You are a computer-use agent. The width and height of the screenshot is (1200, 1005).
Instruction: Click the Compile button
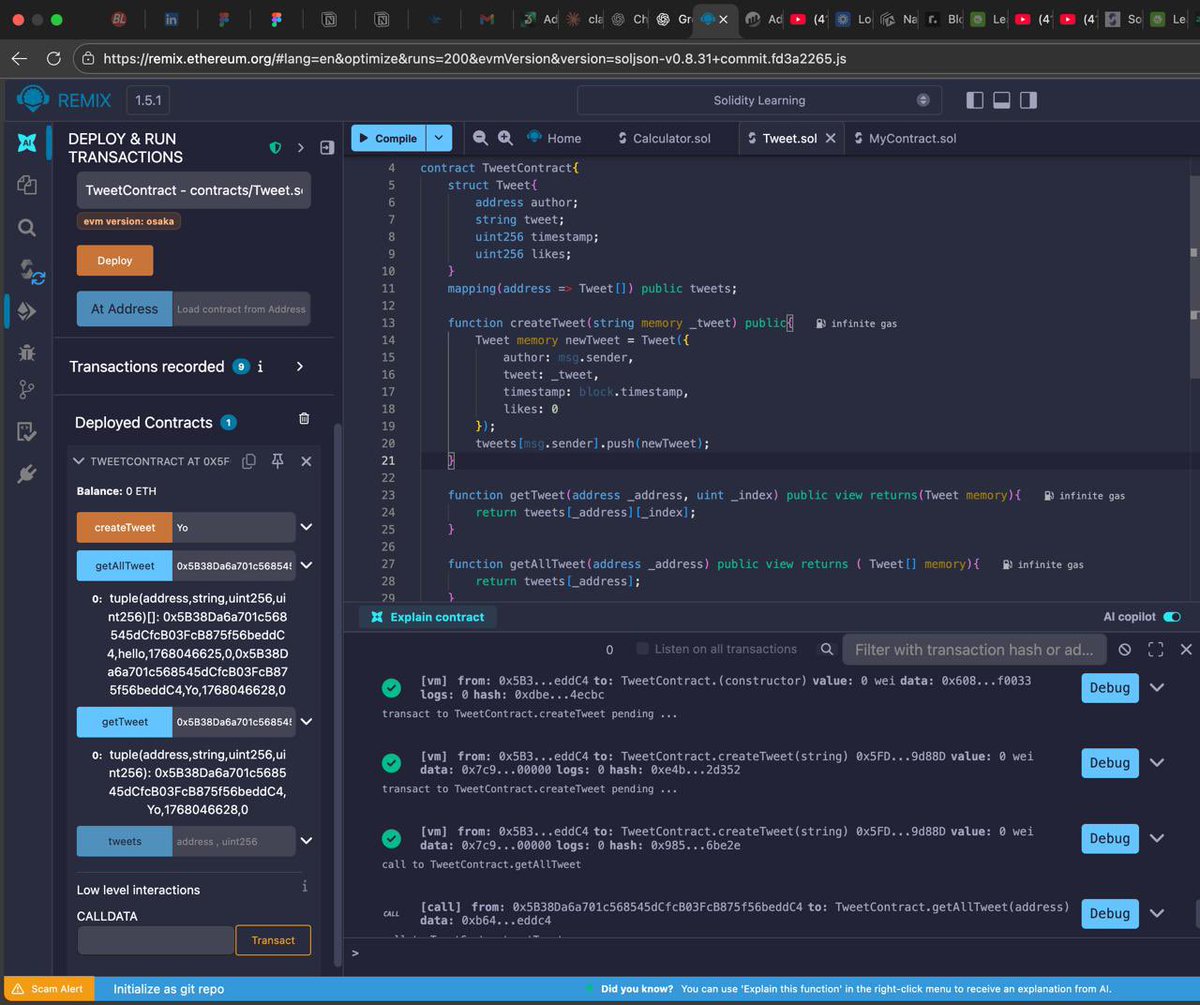(x=388, y=138)
